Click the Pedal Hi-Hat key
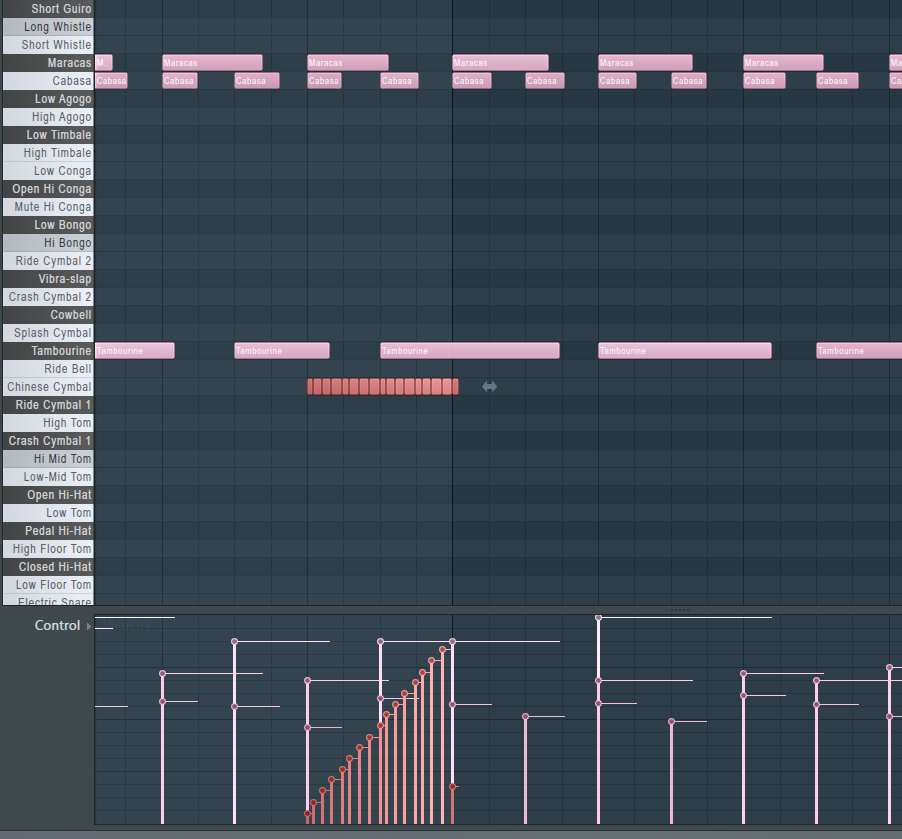Viewport: 902px width, 839px height. [x=48, y=531]
